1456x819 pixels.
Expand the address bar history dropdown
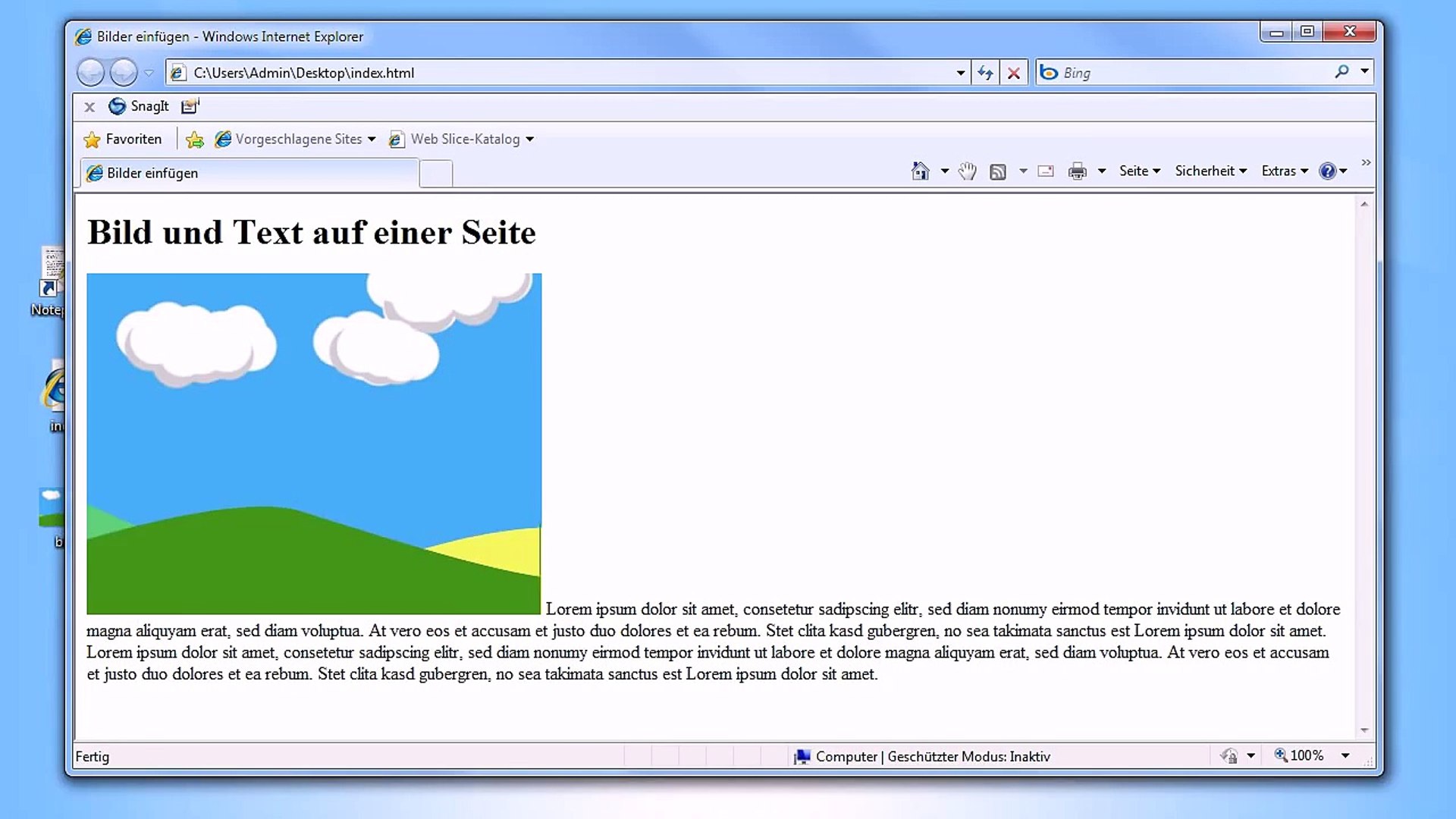pos(961,73)
